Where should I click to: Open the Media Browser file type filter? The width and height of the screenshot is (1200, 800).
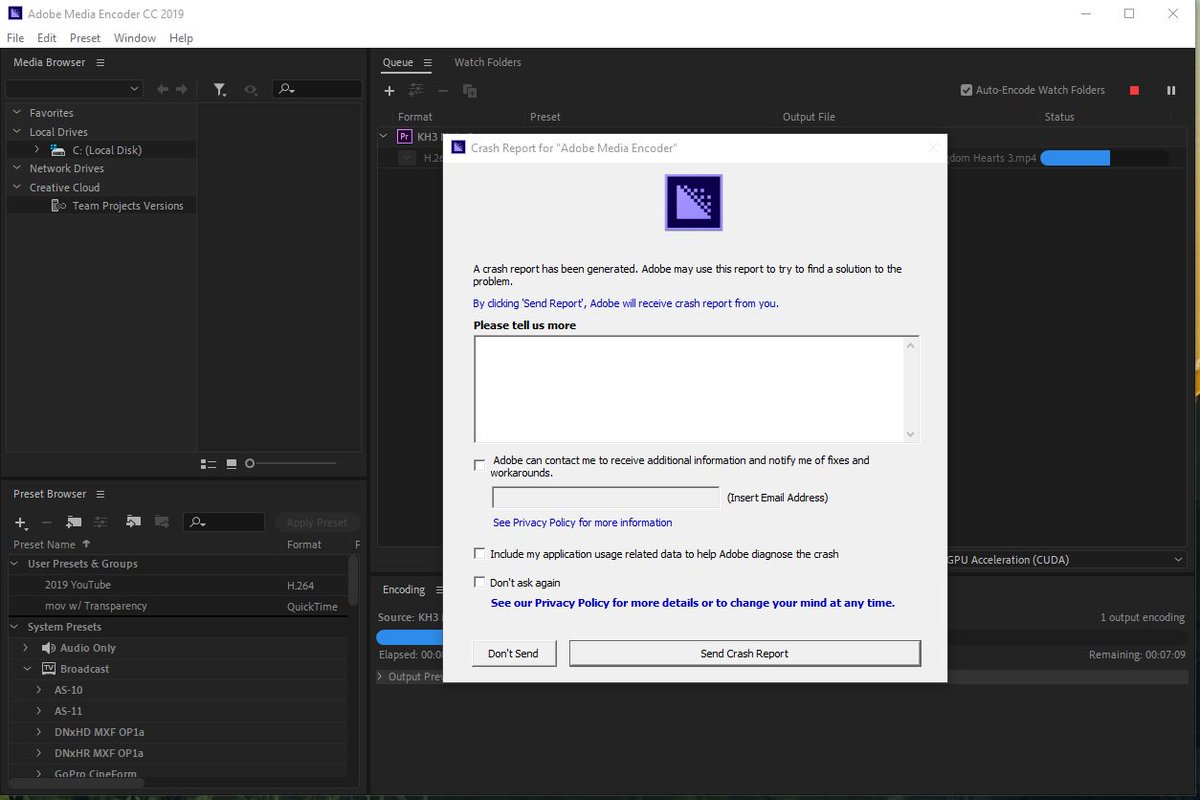coord(220,90)
